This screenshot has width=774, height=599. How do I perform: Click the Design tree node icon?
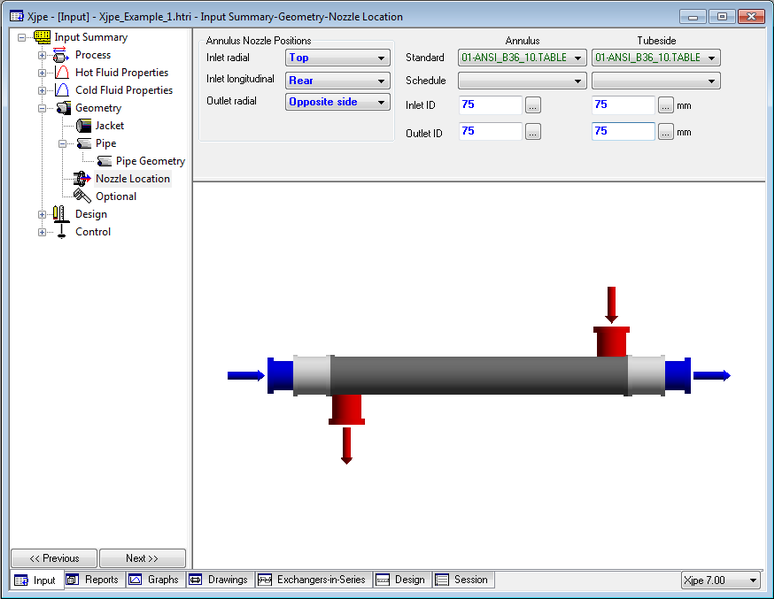(62, 214)
